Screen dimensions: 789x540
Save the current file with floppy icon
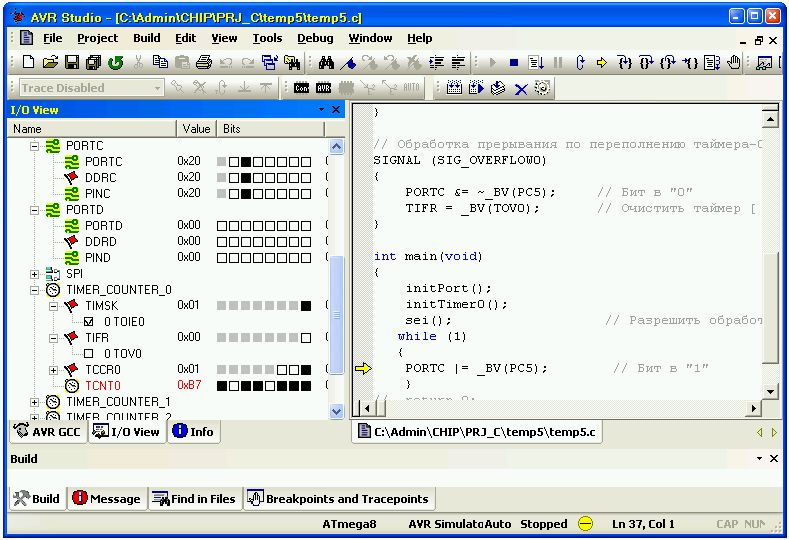click(72, 62)
